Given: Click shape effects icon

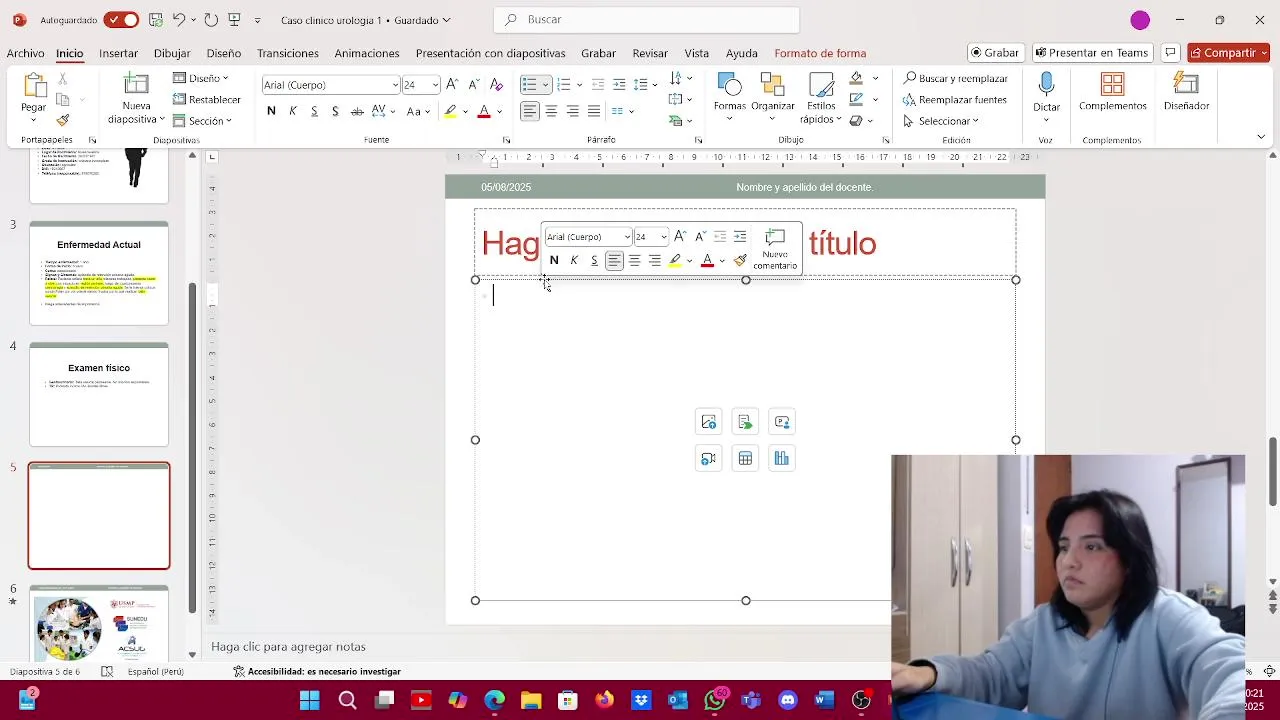Looking at the screenshot, I should click(x=856, y=120).
